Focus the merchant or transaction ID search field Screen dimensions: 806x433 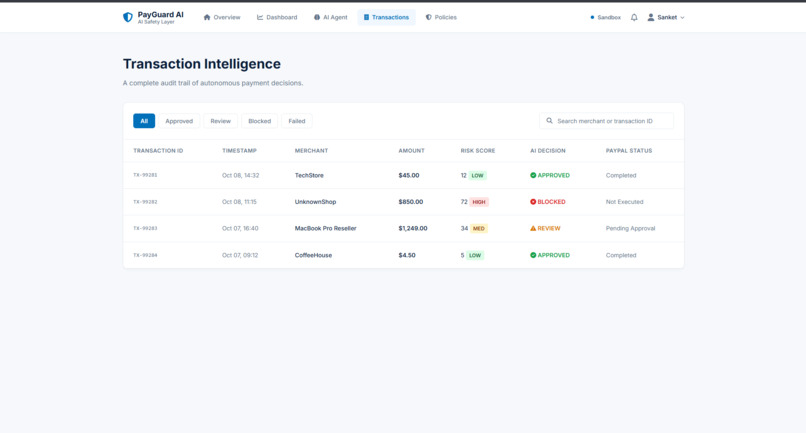click(607, 121)
